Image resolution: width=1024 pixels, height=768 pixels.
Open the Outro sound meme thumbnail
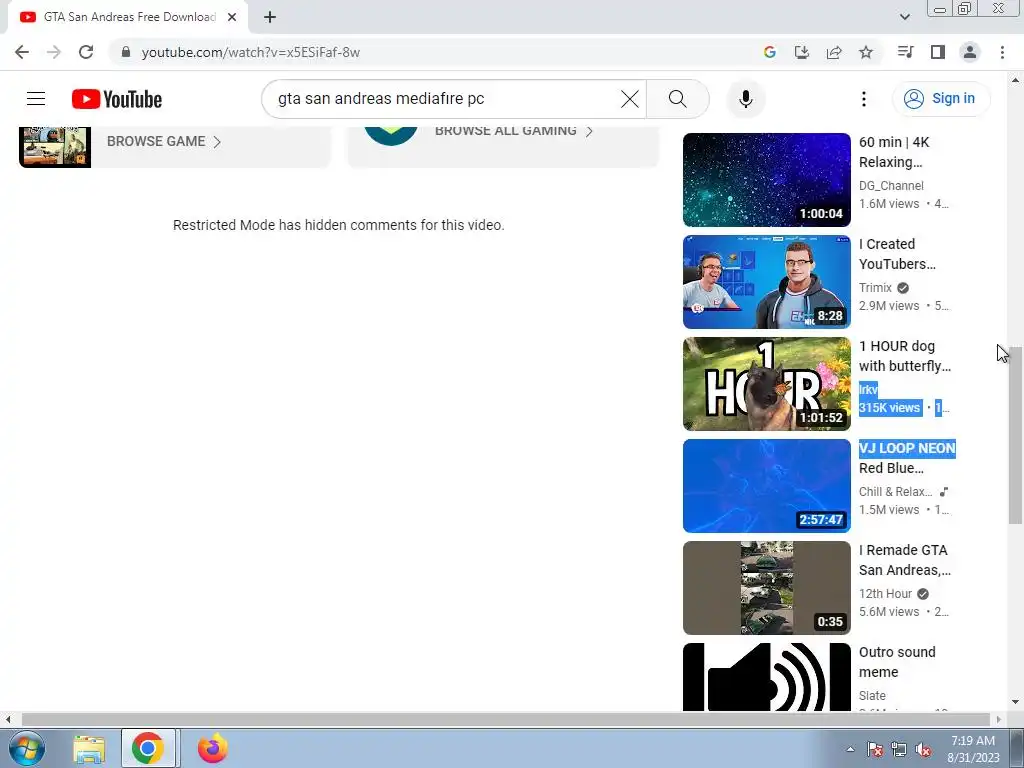[x=767, y=677]
